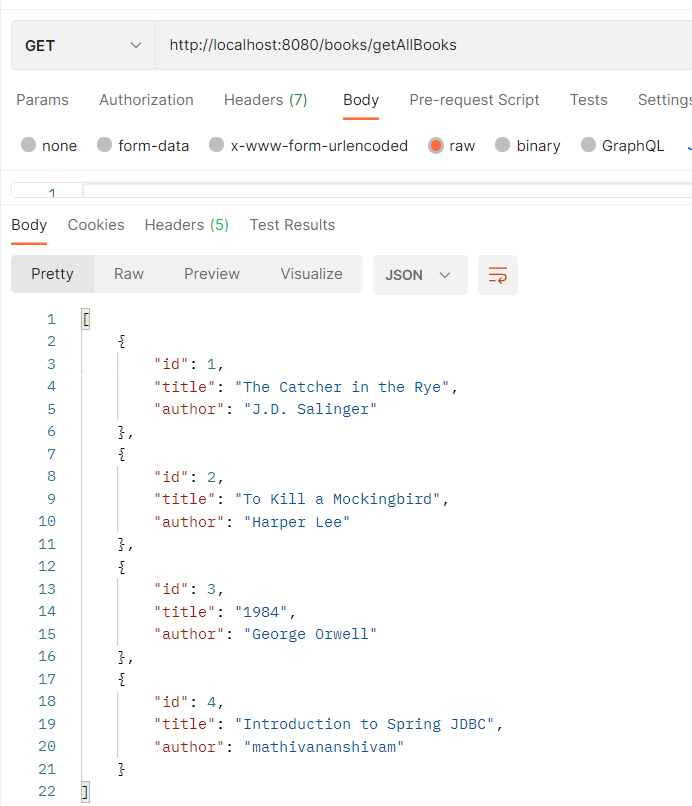Open the GET method dropdown
The image size is (692, 806).
coord(83,45)
